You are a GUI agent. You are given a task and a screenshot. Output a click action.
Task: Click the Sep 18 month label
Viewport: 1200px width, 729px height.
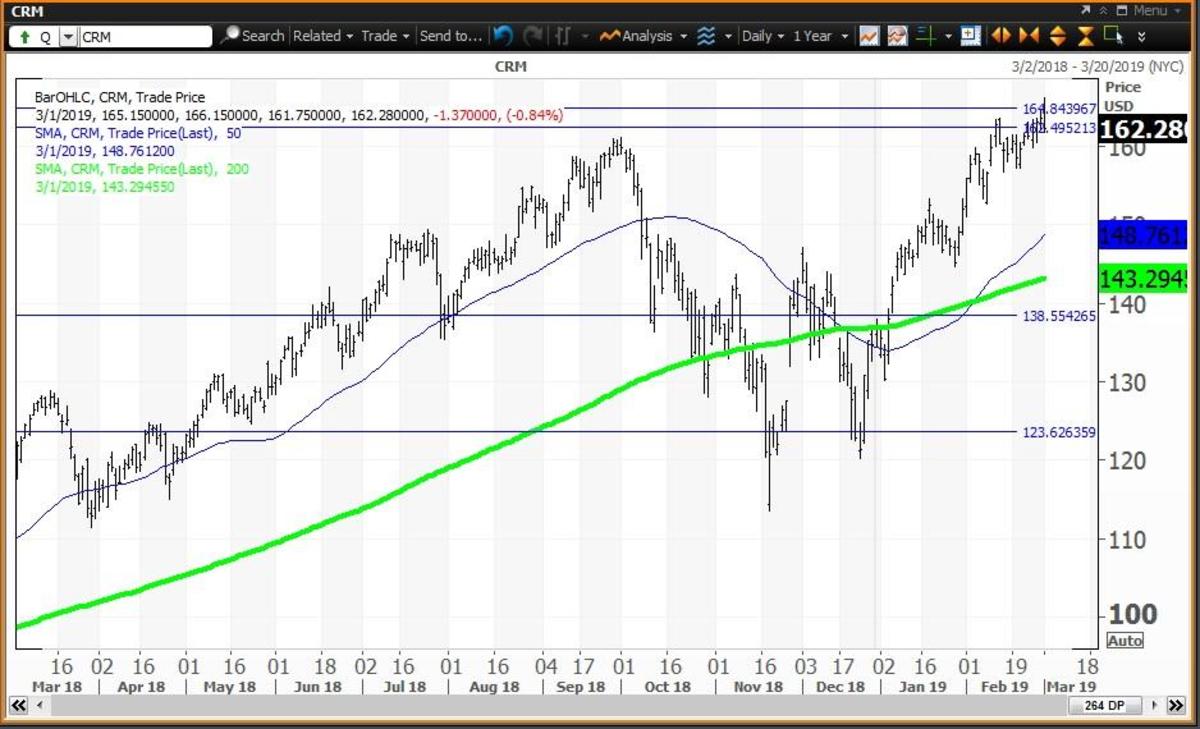click(581, 687)
